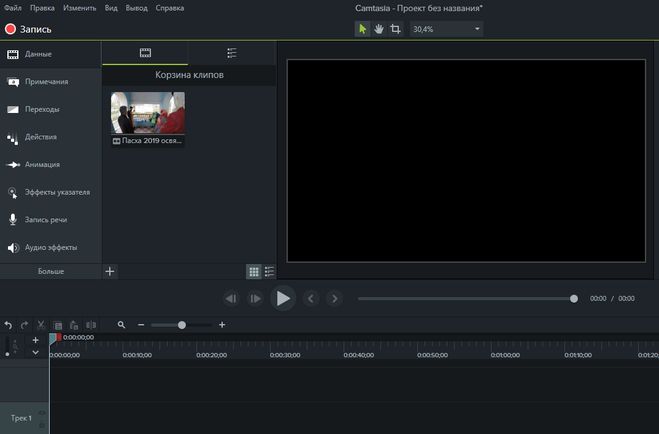Select the Пасха 2019 clip thumbnail
Viewport: 659px width, 434px height.
148,119
